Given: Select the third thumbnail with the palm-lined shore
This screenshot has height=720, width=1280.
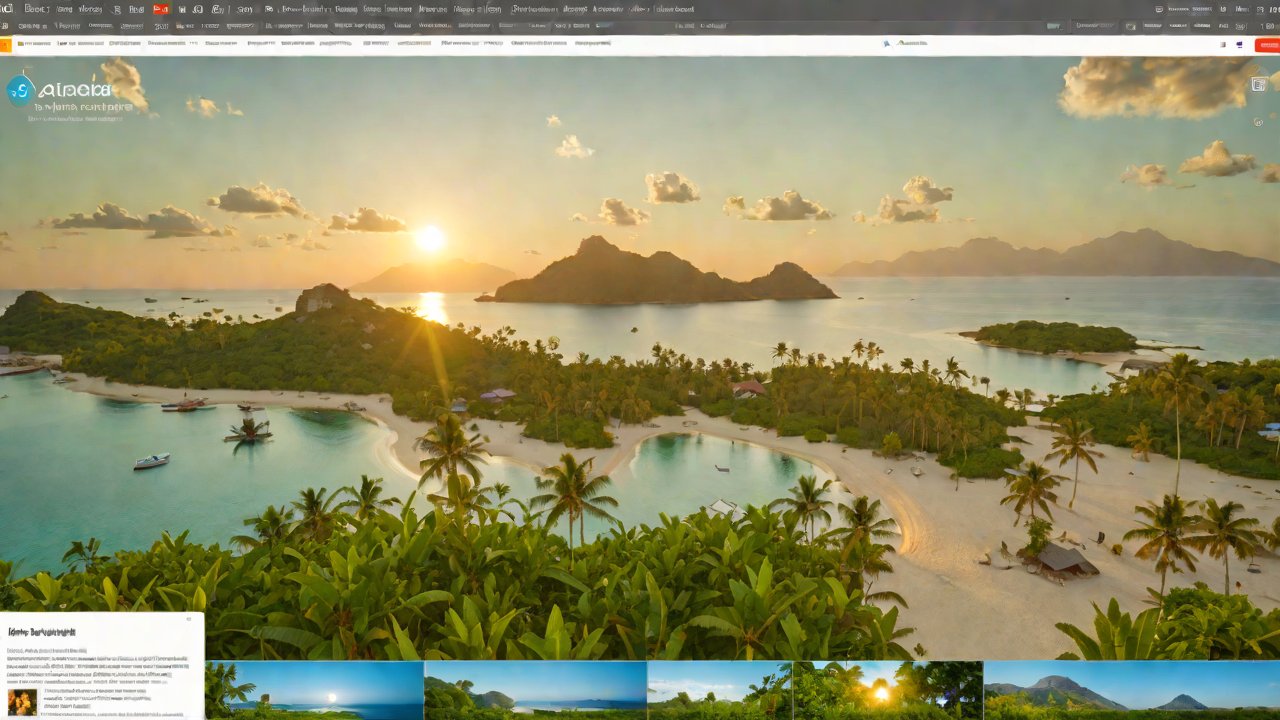Looking at the screenshot, I should coord(719,690).
